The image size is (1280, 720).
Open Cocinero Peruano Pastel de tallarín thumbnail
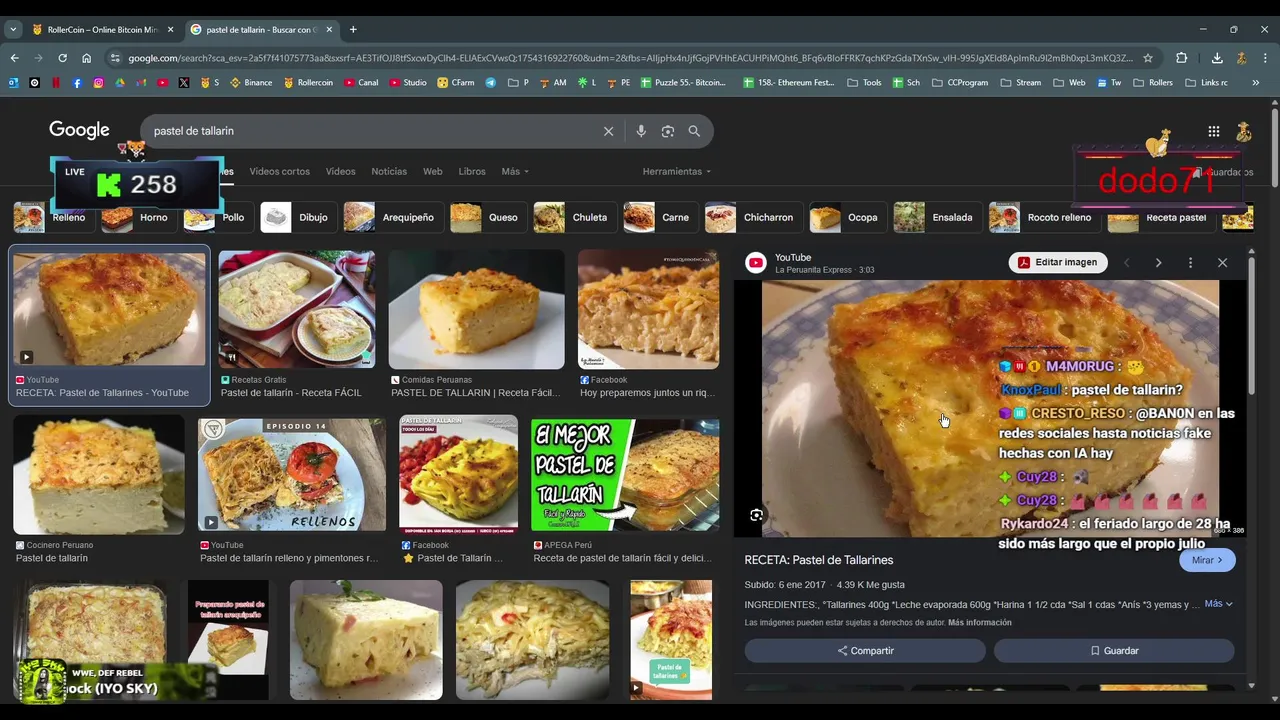point(99,476)
